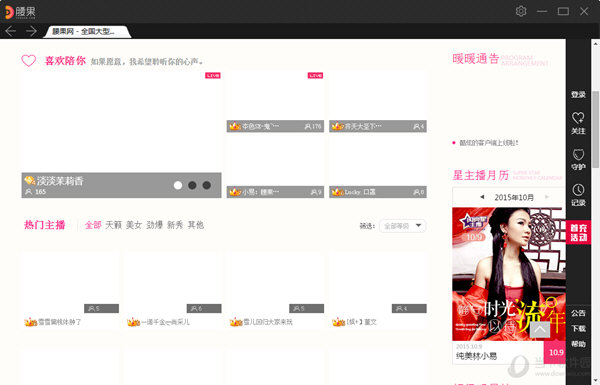The height and width of the screenshot is (385, 600).
Task: Open the 纯美林小易 poster thumbnail
Action: (x=509, y=274)
